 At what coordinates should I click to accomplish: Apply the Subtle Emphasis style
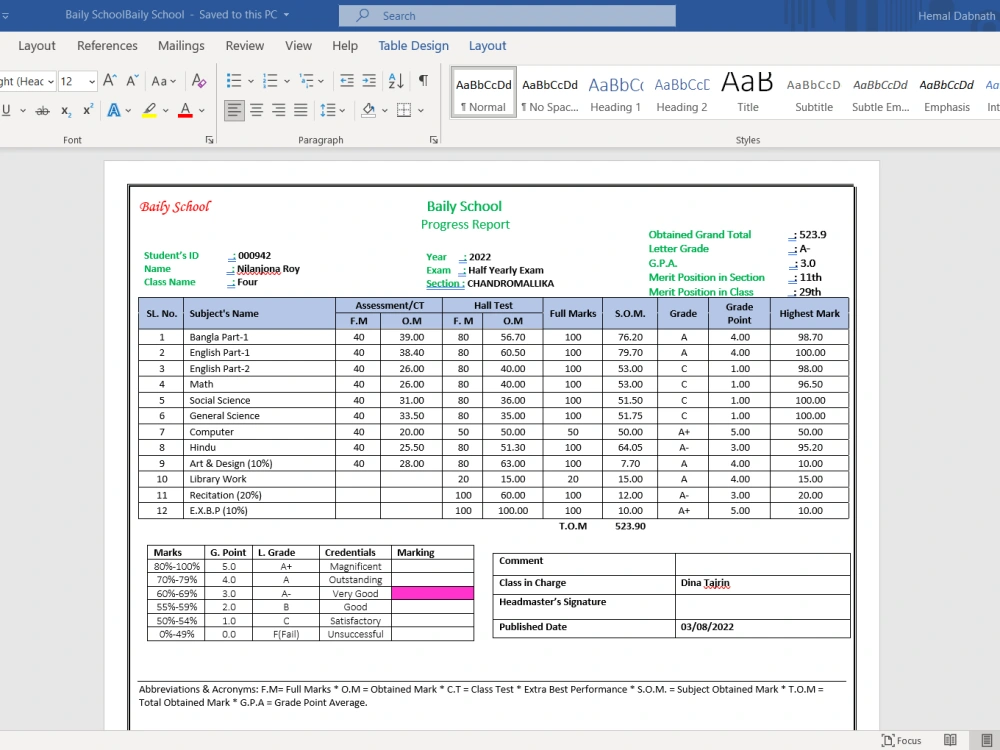tap(880, 91)
